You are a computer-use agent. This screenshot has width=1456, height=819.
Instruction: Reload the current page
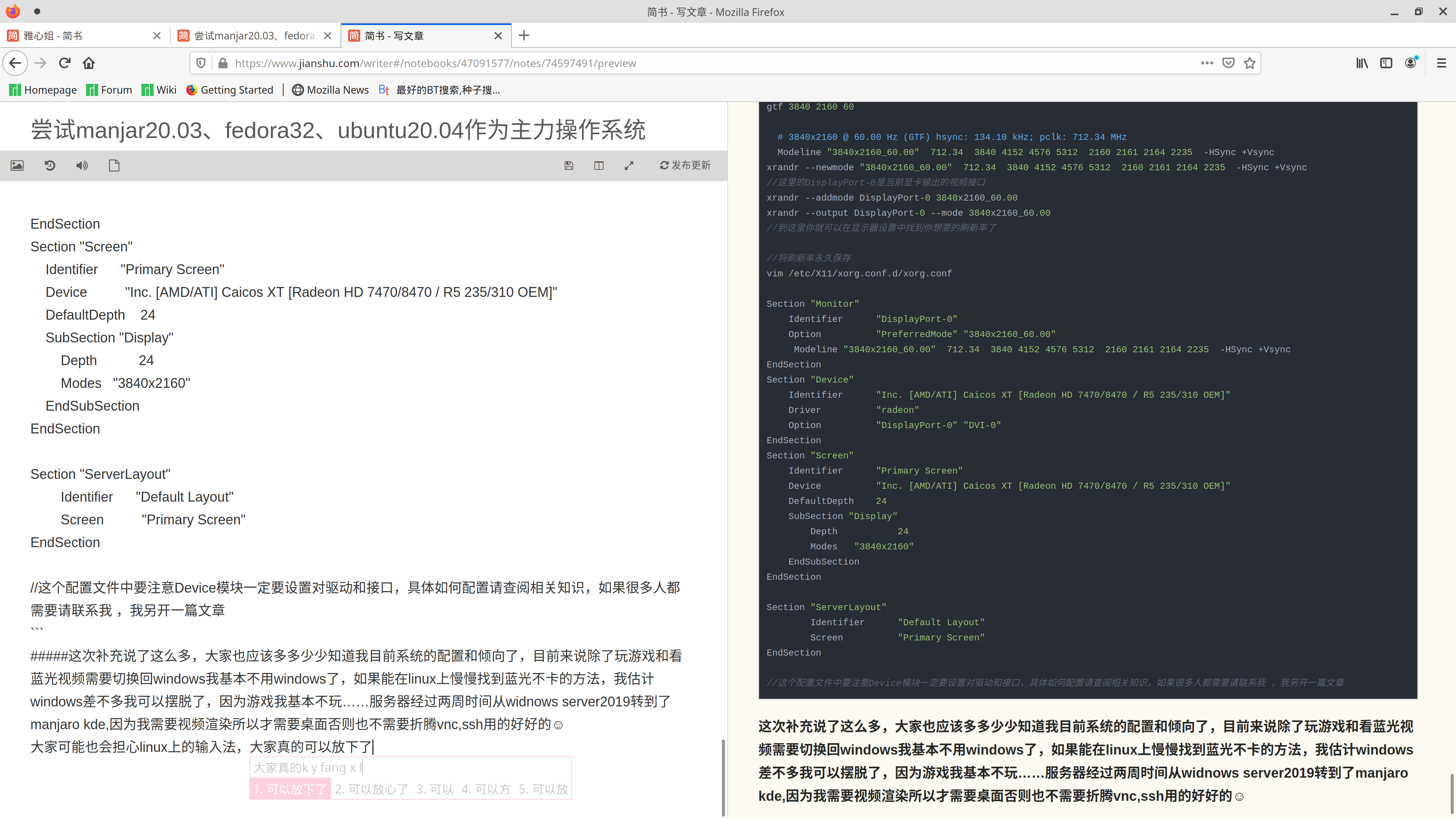coord(64,63)
